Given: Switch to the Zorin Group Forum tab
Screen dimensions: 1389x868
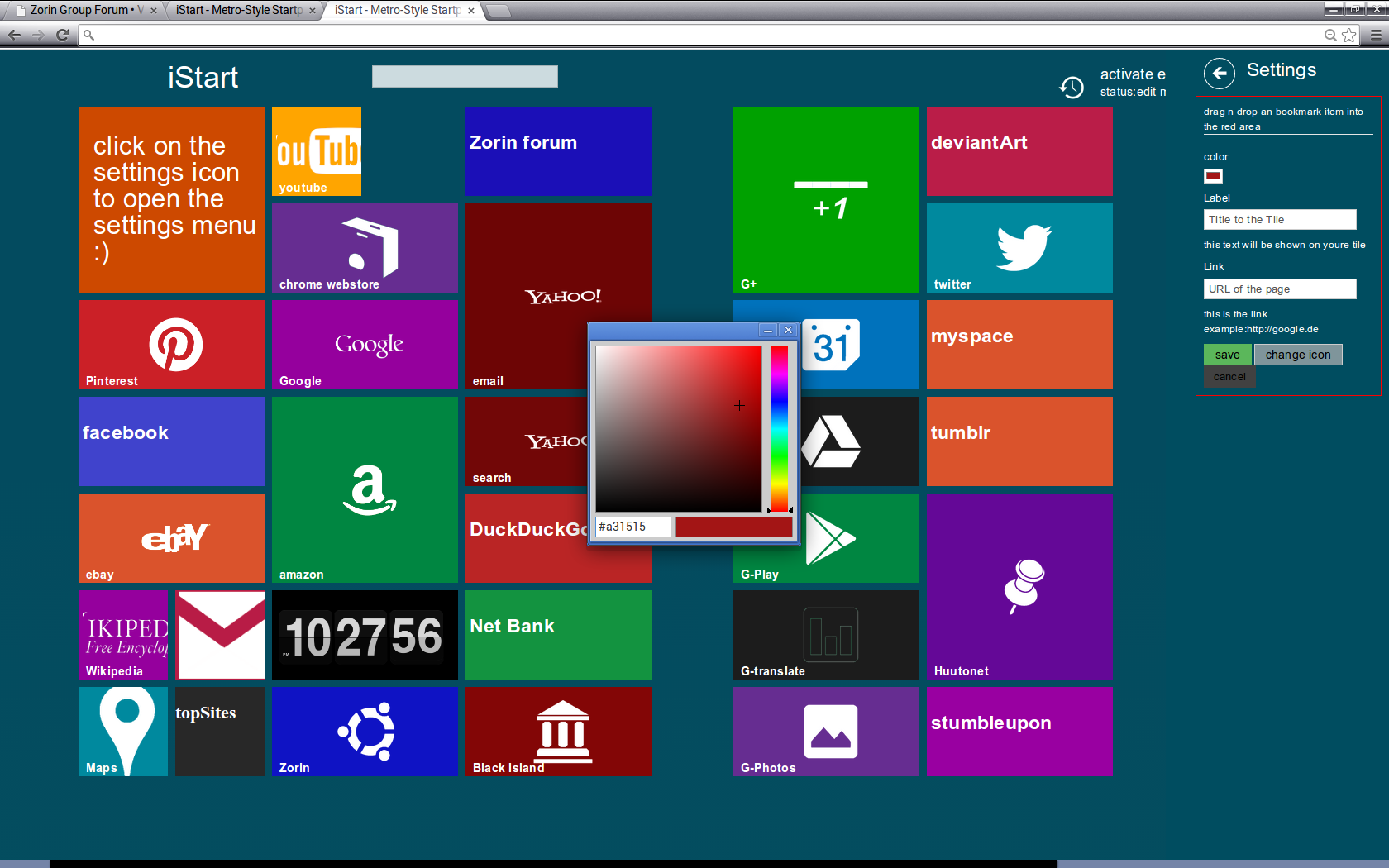Looking at the screenshot, I should [x=79, y=10].
